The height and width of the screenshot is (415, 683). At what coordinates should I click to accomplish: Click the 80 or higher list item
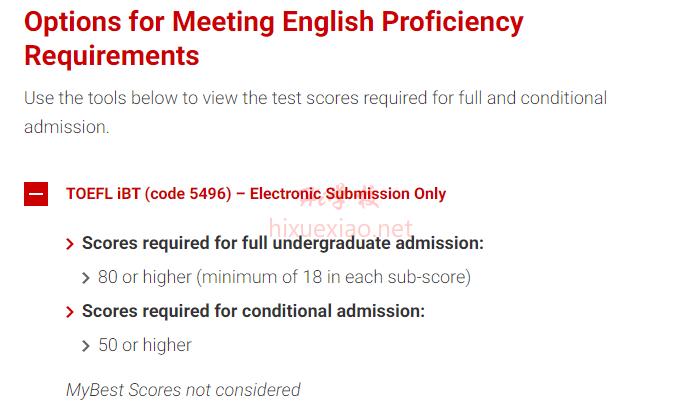[284, 277]
